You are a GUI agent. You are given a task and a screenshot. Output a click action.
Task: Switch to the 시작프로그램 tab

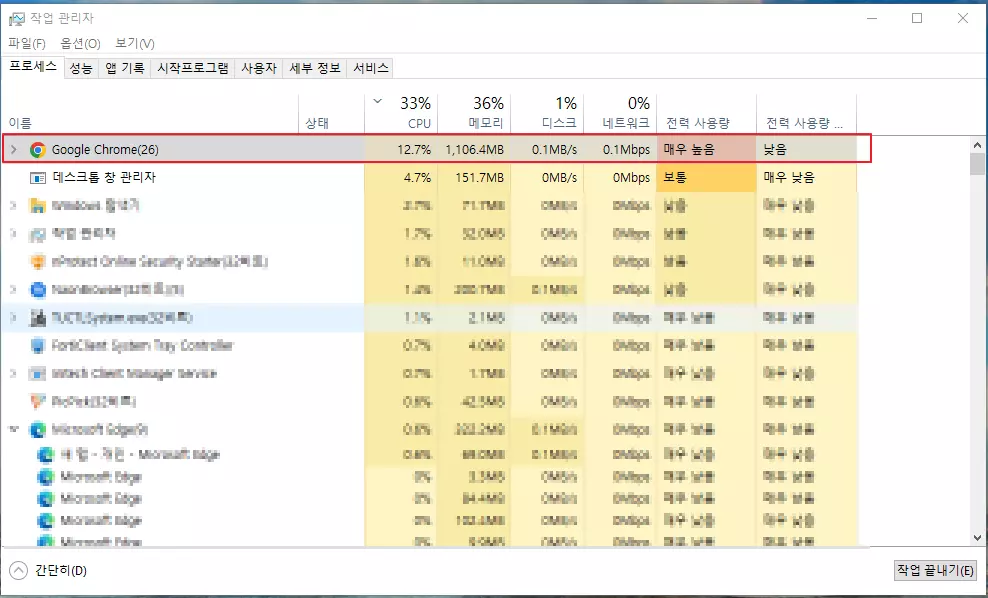tap(193, 68)
